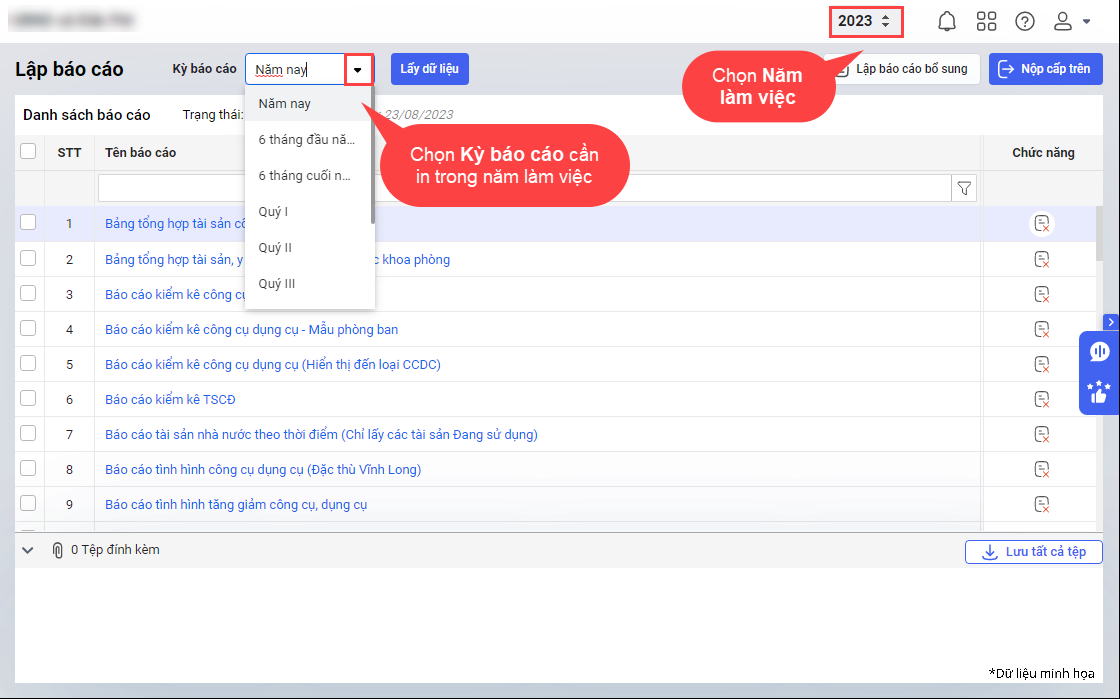Image resolution: width=1120 pixels, height=699 pixels.
Task: Open the apps grid icon
Action: (986, 21)
